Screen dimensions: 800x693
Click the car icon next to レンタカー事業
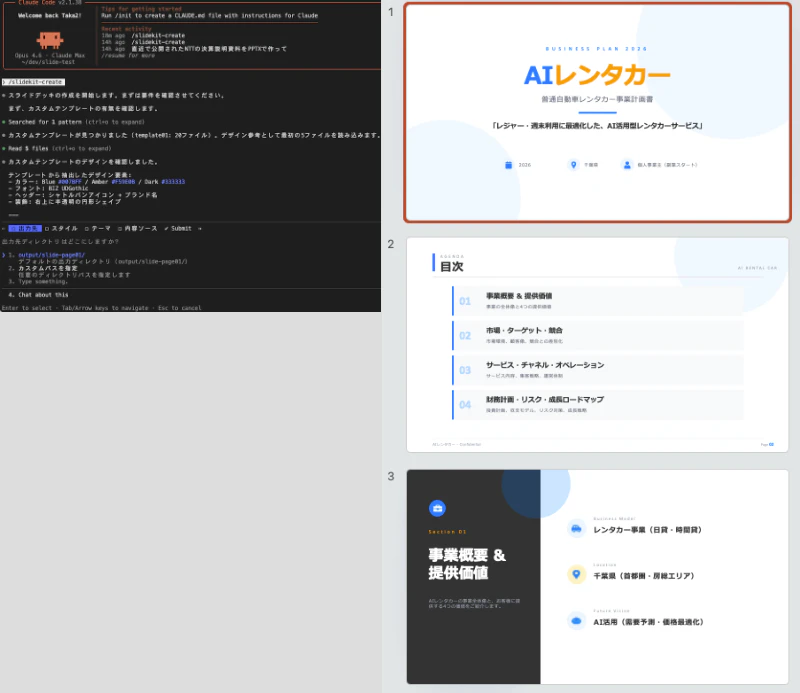[x=576, y=529]
